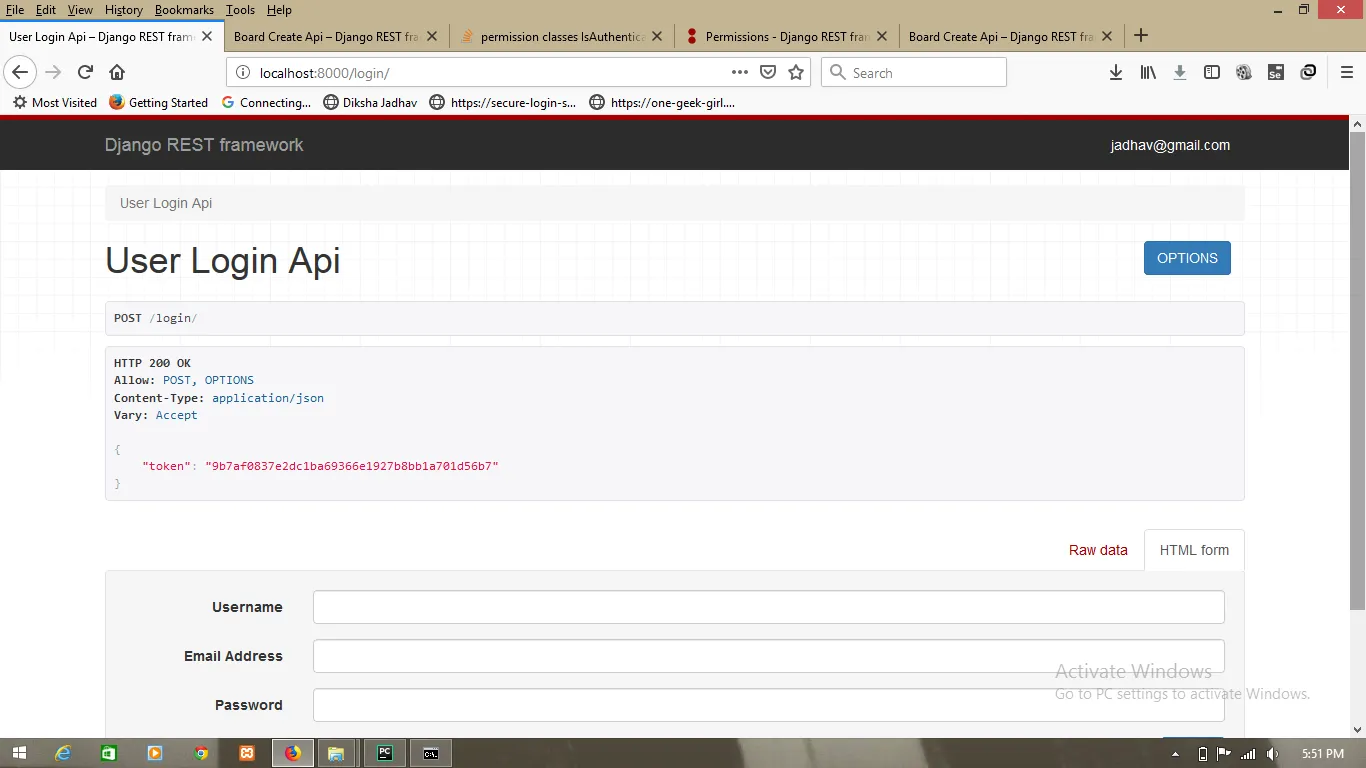Open the File menu
The height and width of the screenshot is (768, 1366).
click(14, 9)
